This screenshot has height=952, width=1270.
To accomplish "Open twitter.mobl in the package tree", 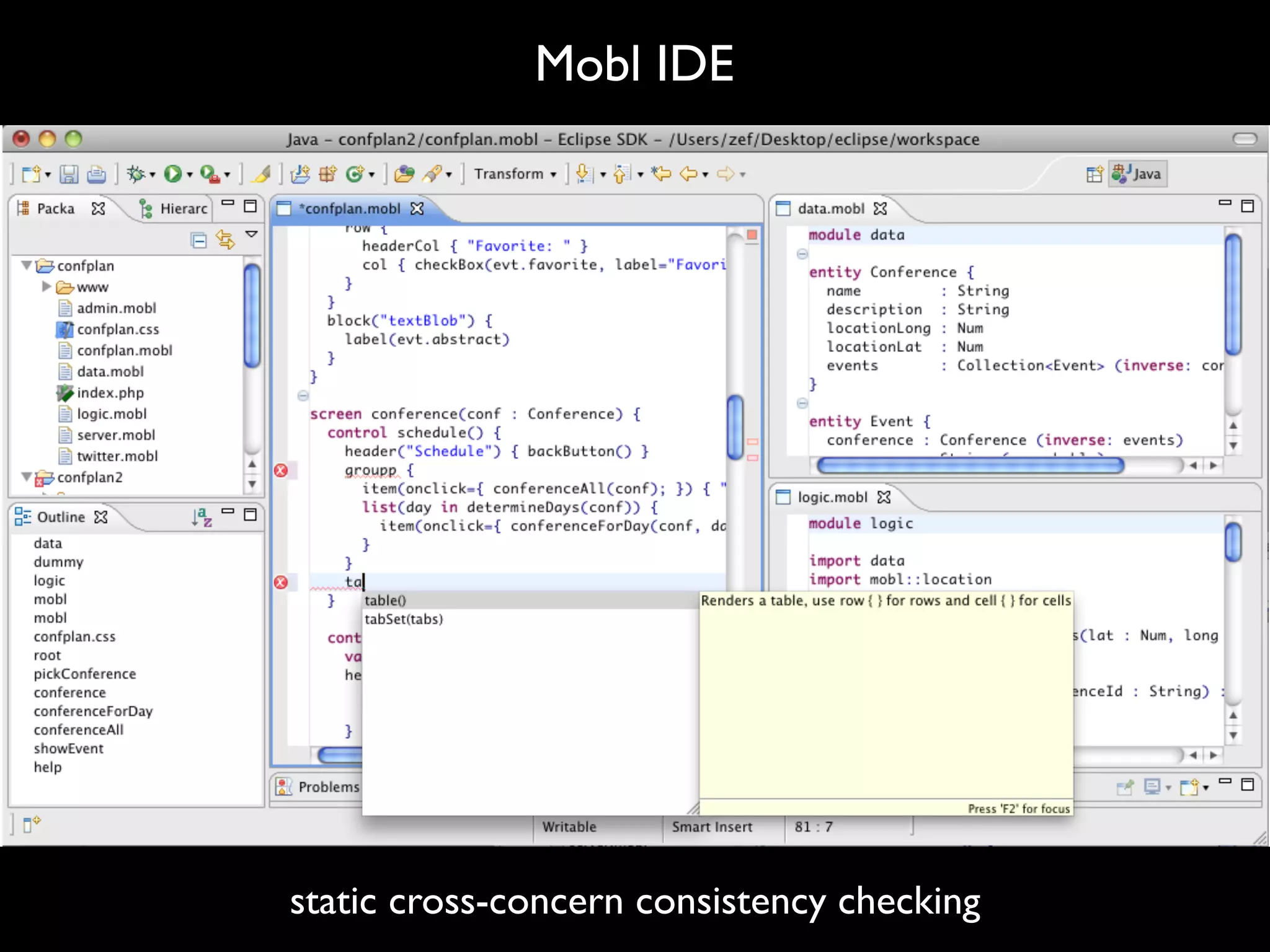I will click(117, 456).
